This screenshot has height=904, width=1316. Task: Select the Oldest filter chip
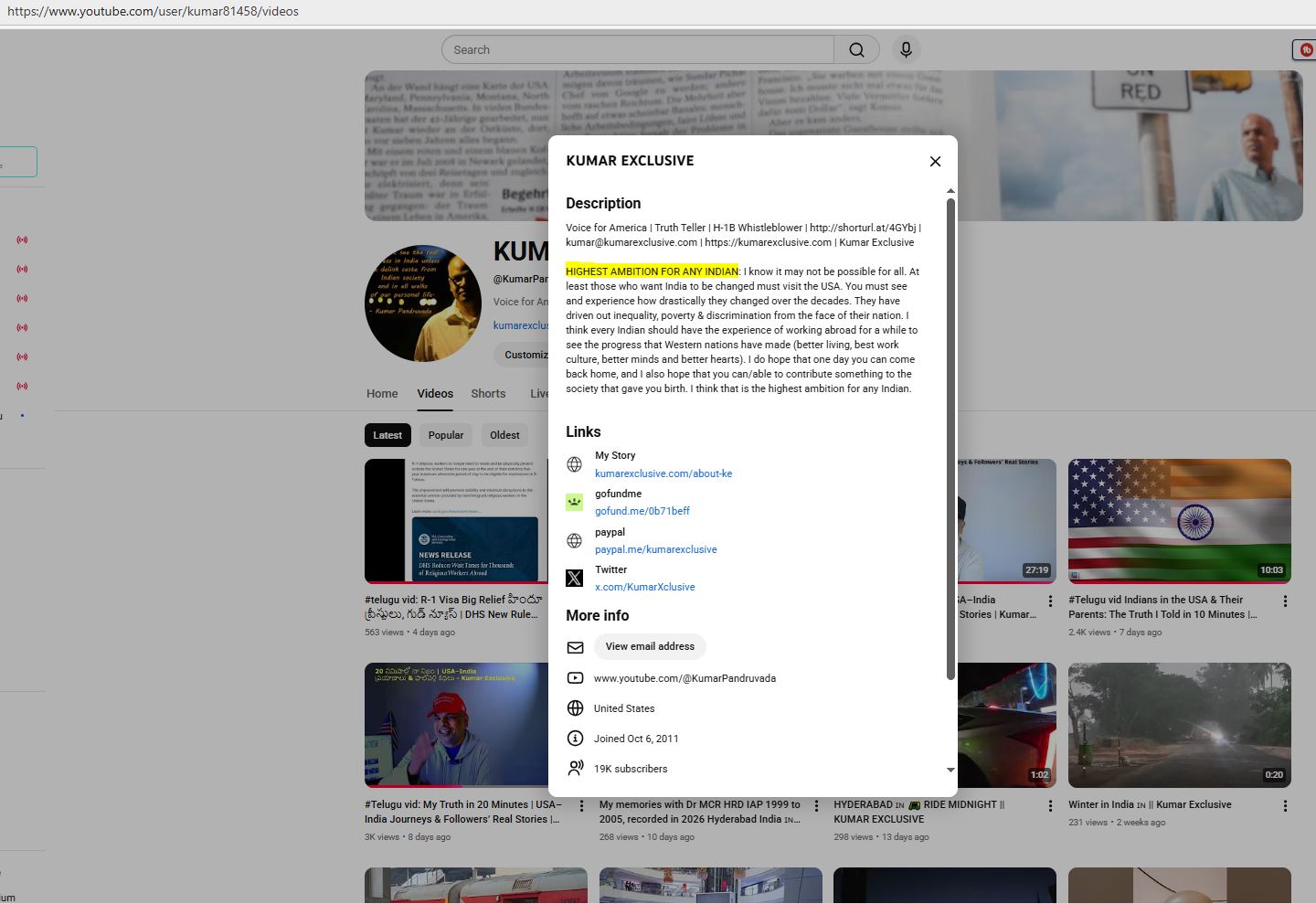click(x=504, y=435)
